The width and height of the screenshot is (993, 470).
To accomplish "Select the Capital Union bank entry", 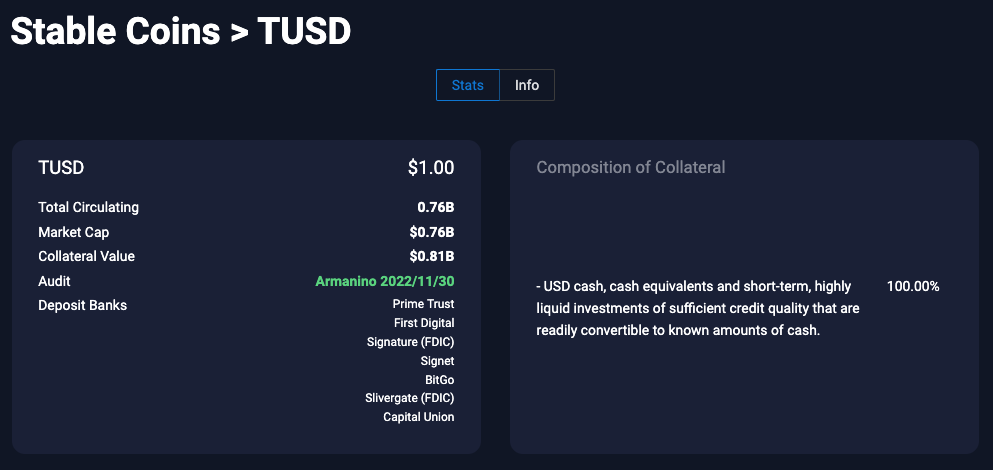I will coord(418,417).
